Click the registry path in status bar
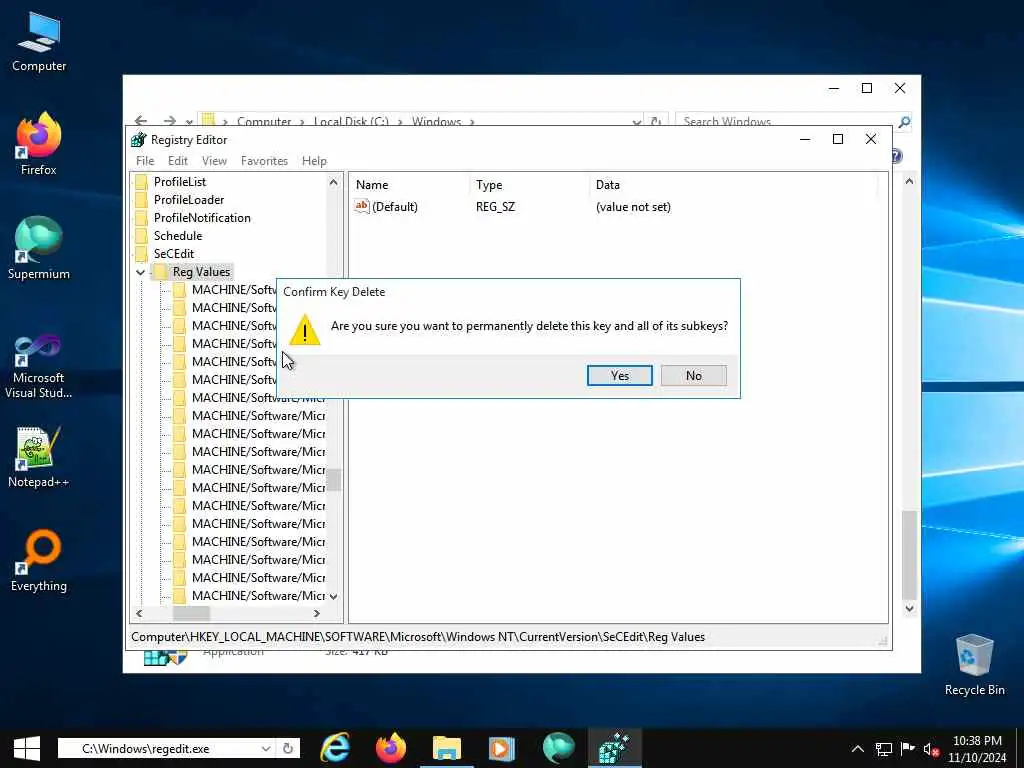The width and height of the screenshot is (1024, 768). click(418, 637)
